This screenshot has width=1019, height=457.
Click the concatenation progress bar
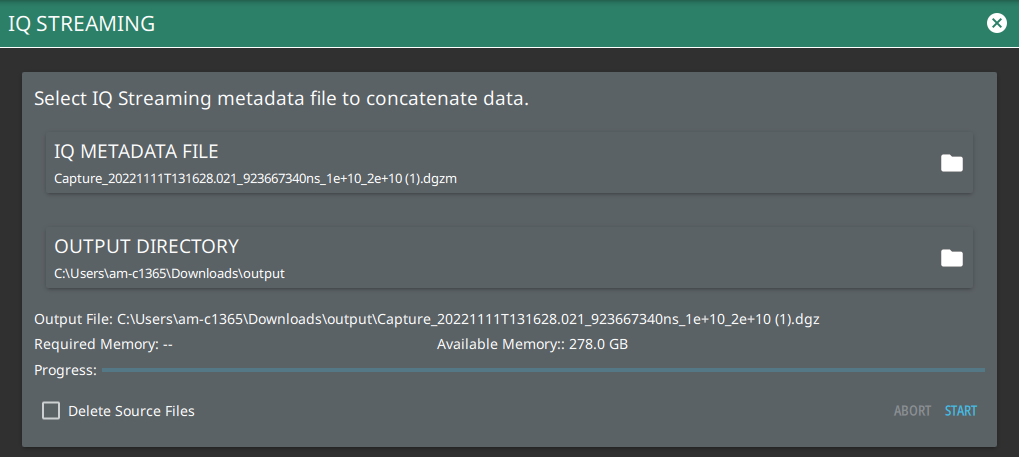tap(543, 370)
